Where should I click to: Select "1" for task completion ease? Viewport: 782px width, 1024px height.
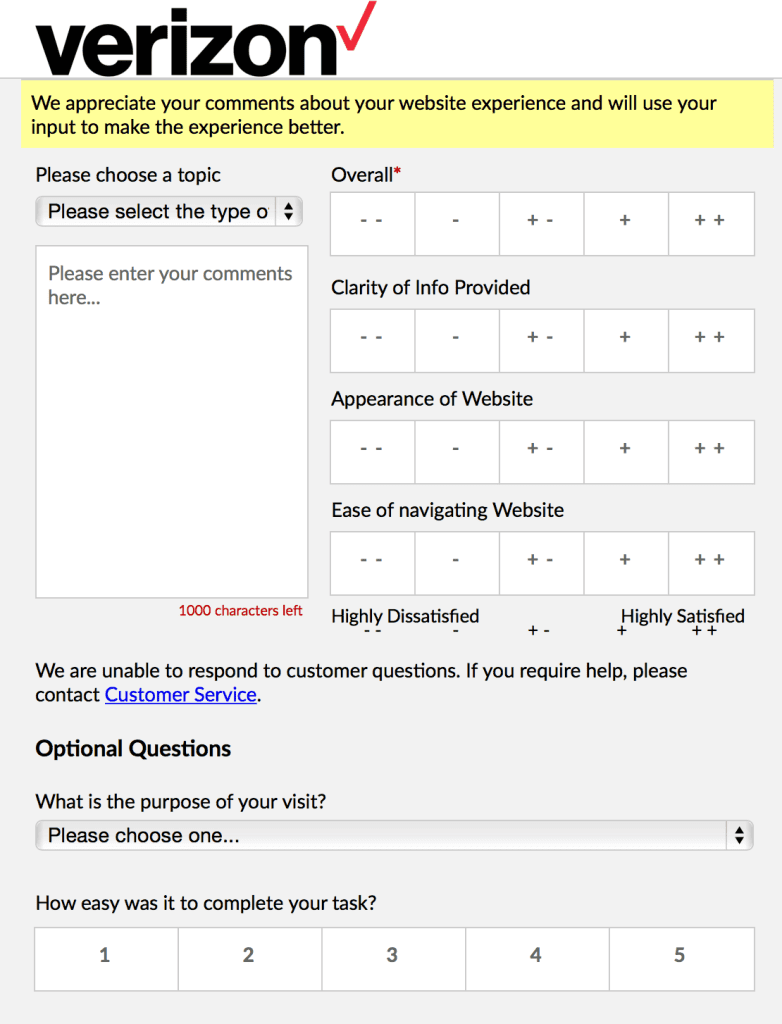[105, 958]
